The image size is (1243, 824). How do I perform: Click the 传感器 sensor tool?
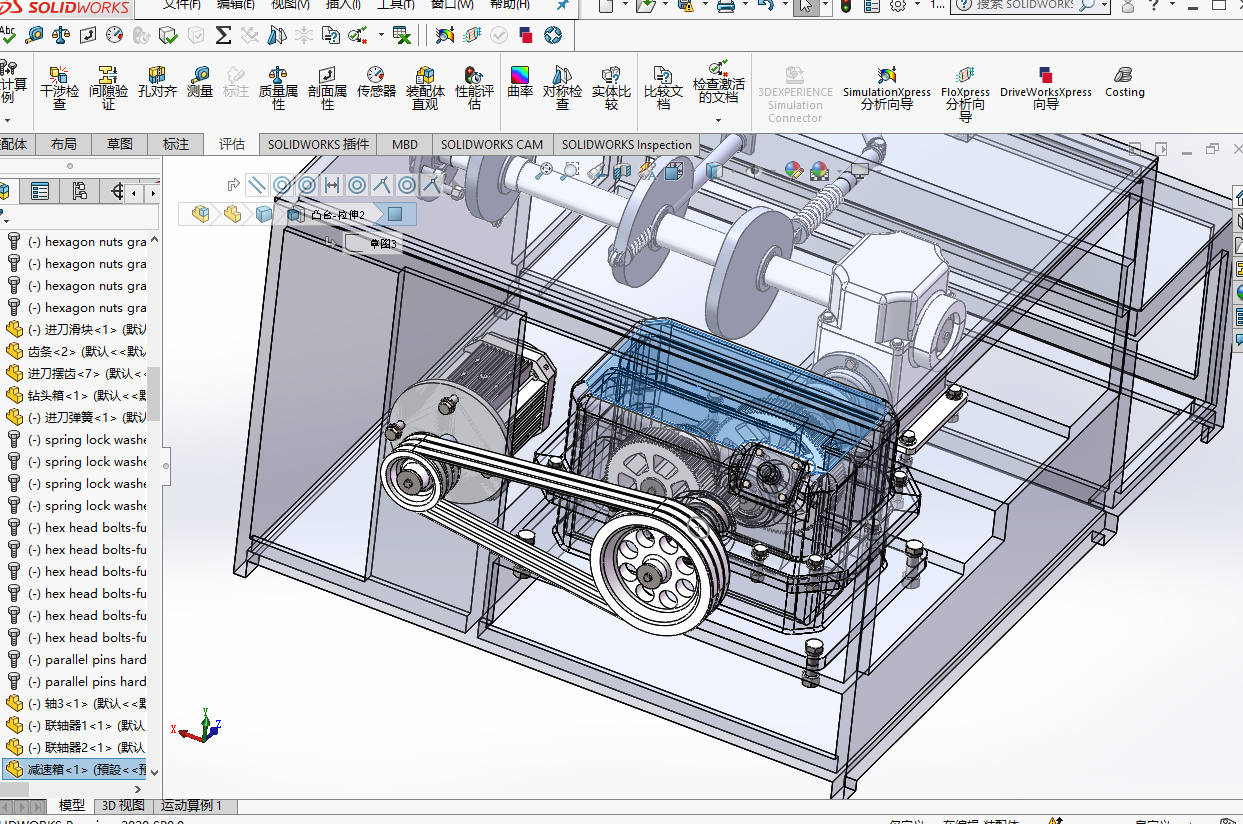point(376,82)
